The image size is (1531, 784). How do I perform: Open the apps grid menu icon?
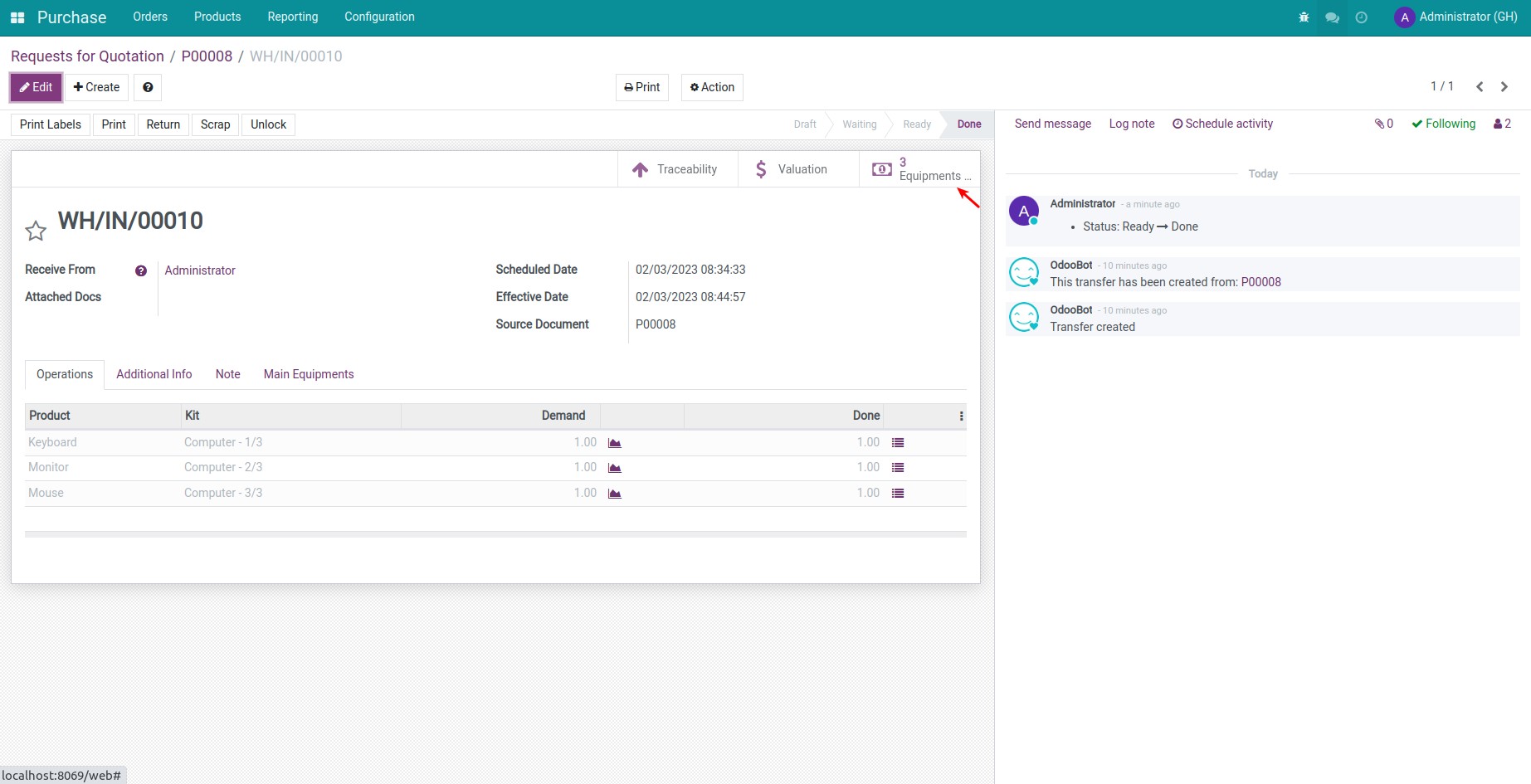(x=17, y=17)
